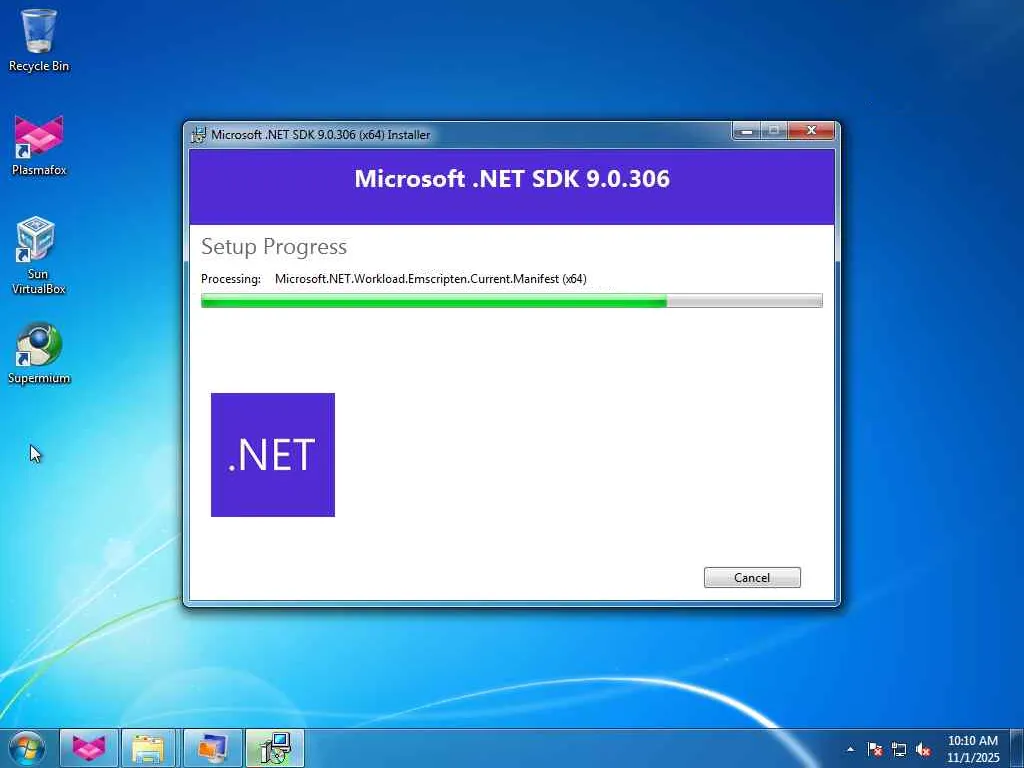The height and width of the screenshot is (768, 1024).
Task: Open Plasmafox from the taskbar
Action: coord(89,748)
